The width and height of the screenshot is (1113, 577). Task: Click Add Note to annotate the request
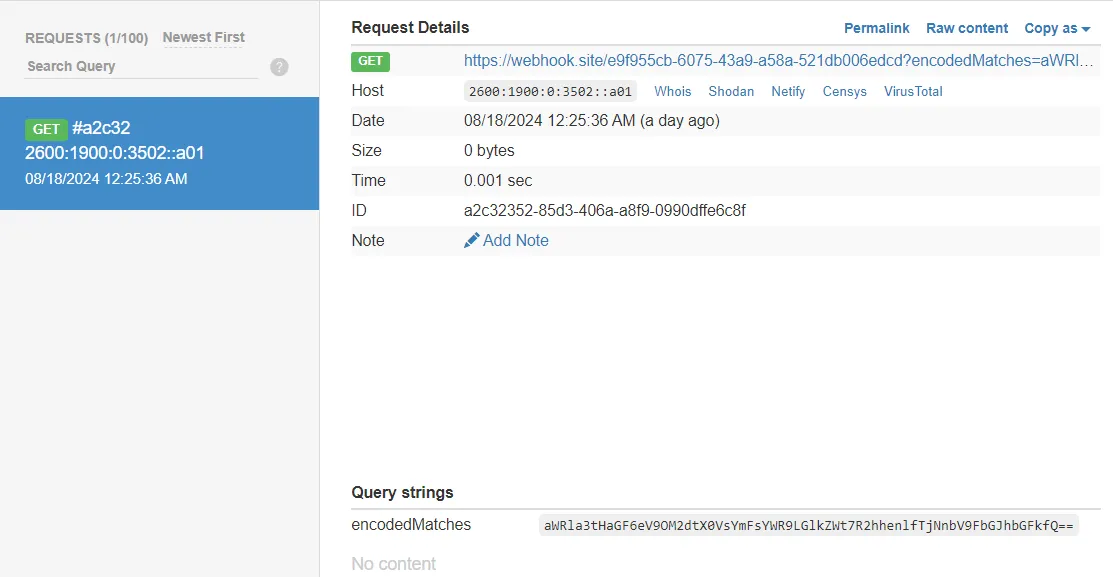point(513,240)
